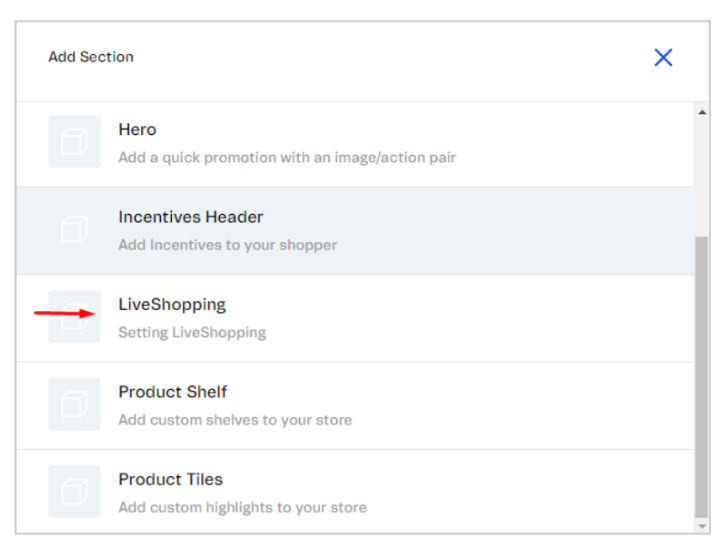
Task: Click the Hero section cube icon
Action: click(74, 142)
